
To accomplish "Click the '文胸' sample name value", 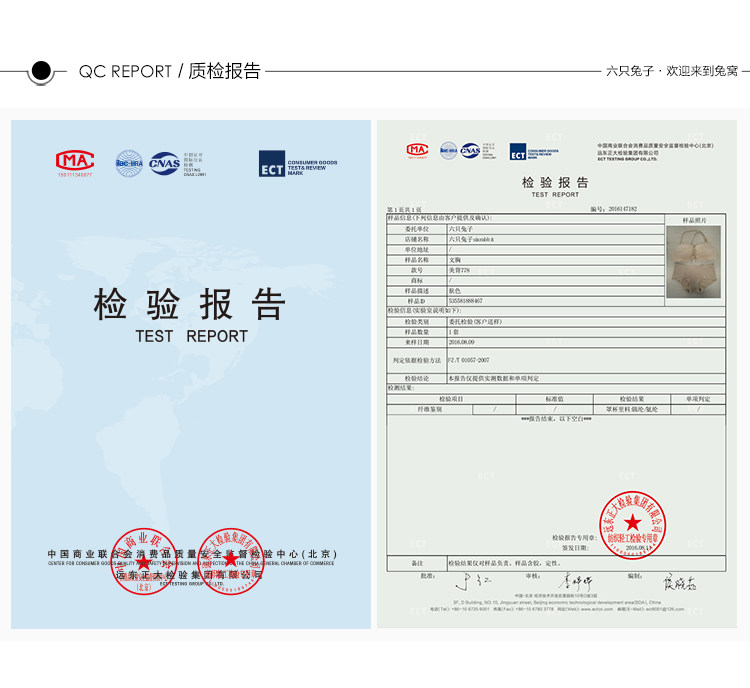I will [455, 260].
